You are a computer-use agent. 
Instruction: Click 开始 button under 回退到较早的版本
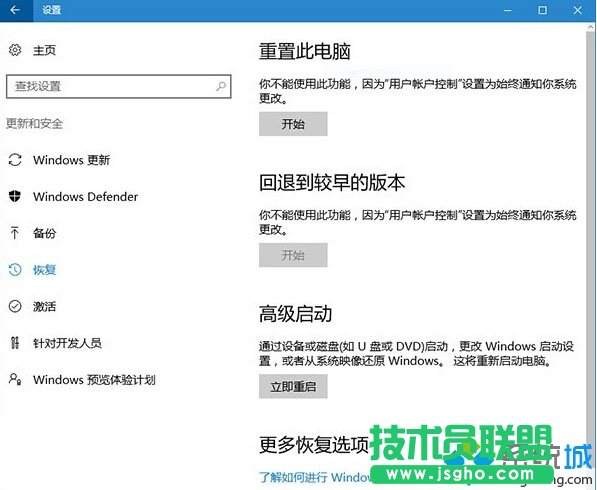pos(293,255)
